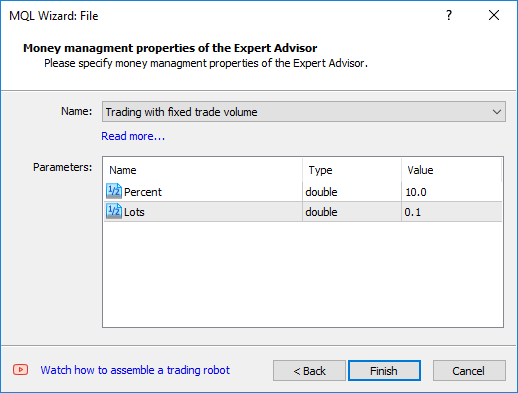This screenshot has height=393, width=518.
Task: Click the Lots value 0.1 cell
Action: click(452, 212)
